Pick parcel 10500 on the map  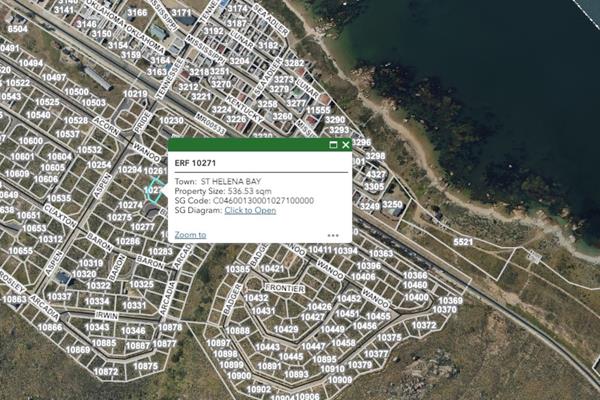[75, 91]
